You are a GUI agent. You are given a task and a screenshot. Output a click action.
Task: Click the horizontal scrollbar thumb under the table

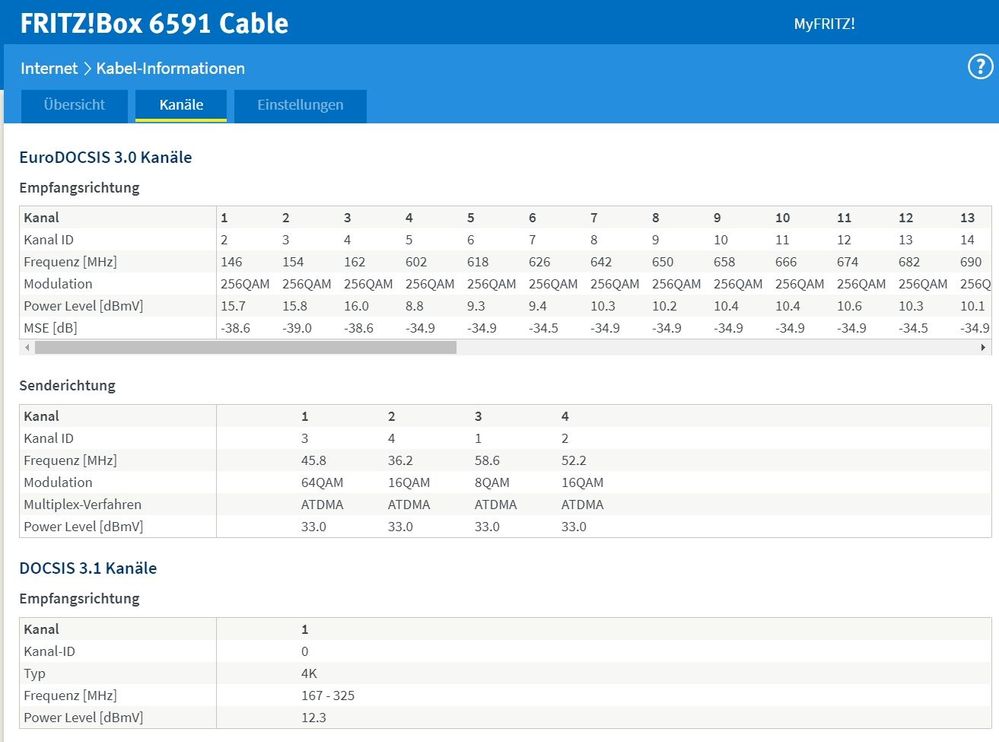[245, 347]
